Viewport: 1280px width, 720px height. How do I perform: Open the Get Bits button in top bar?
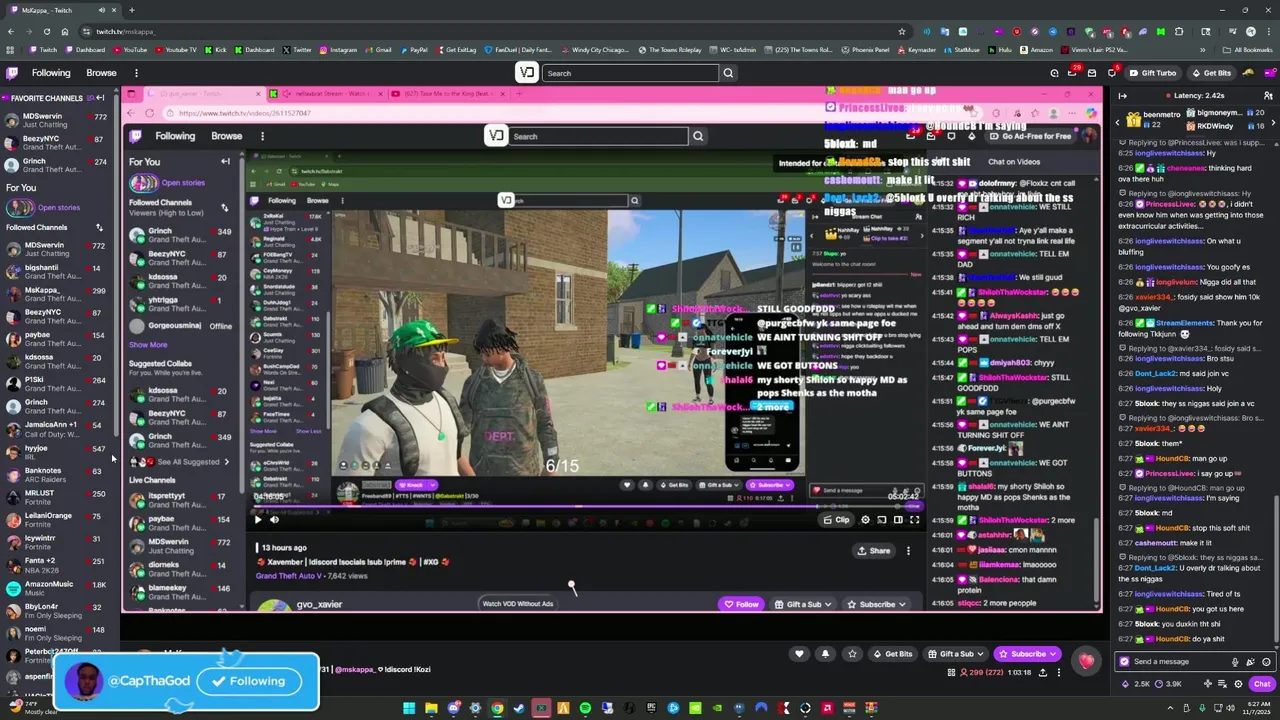point(1211,73)
